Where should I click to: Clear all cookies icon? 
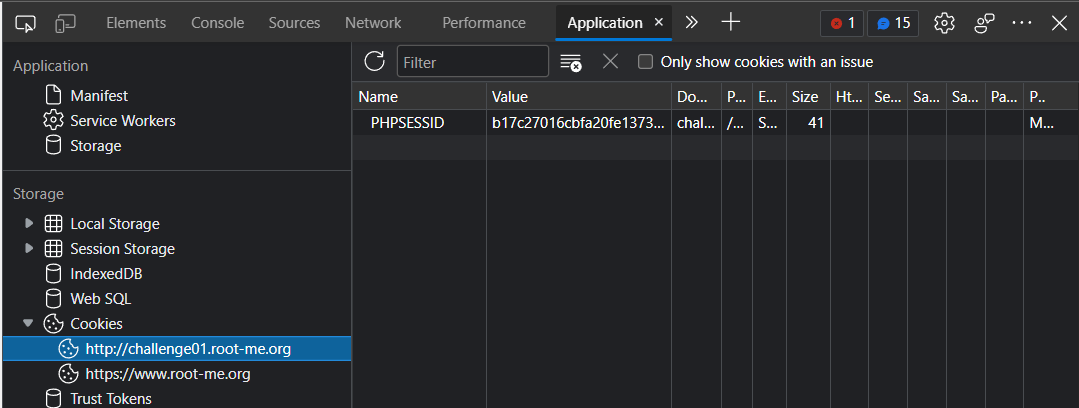tap(570, 62)
